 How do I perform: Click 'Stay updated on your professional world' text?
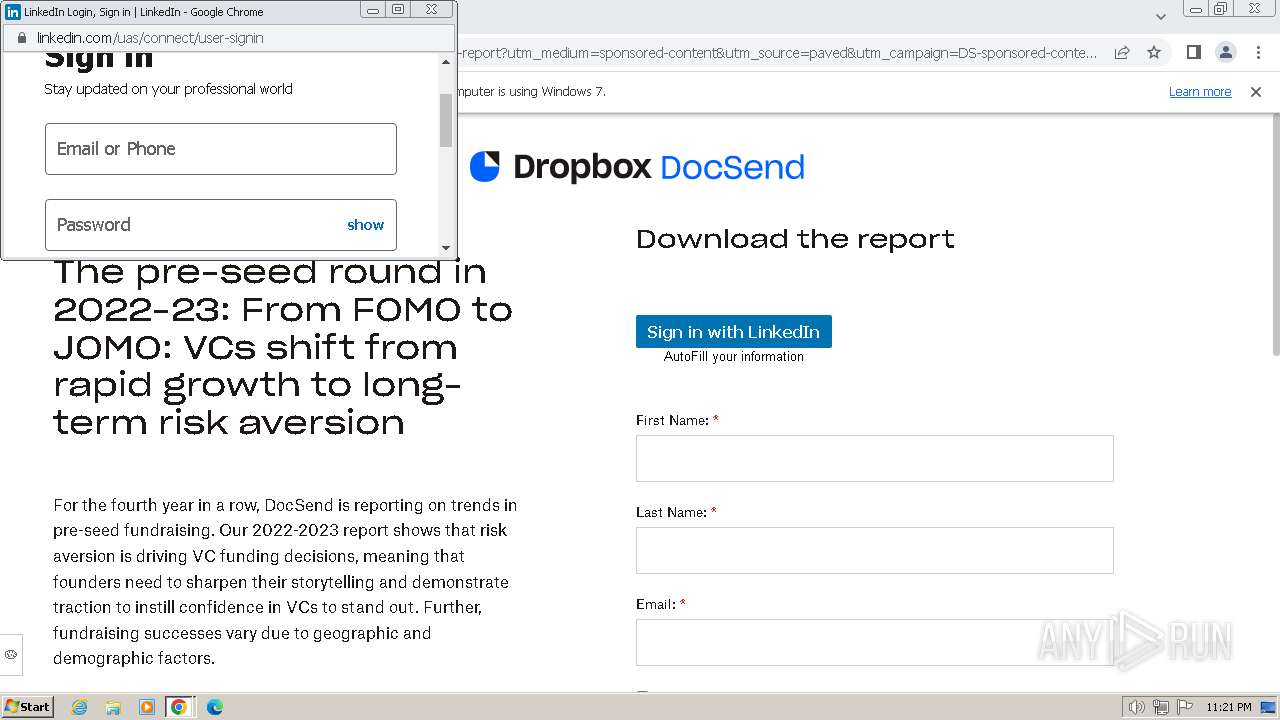point(168,89)
